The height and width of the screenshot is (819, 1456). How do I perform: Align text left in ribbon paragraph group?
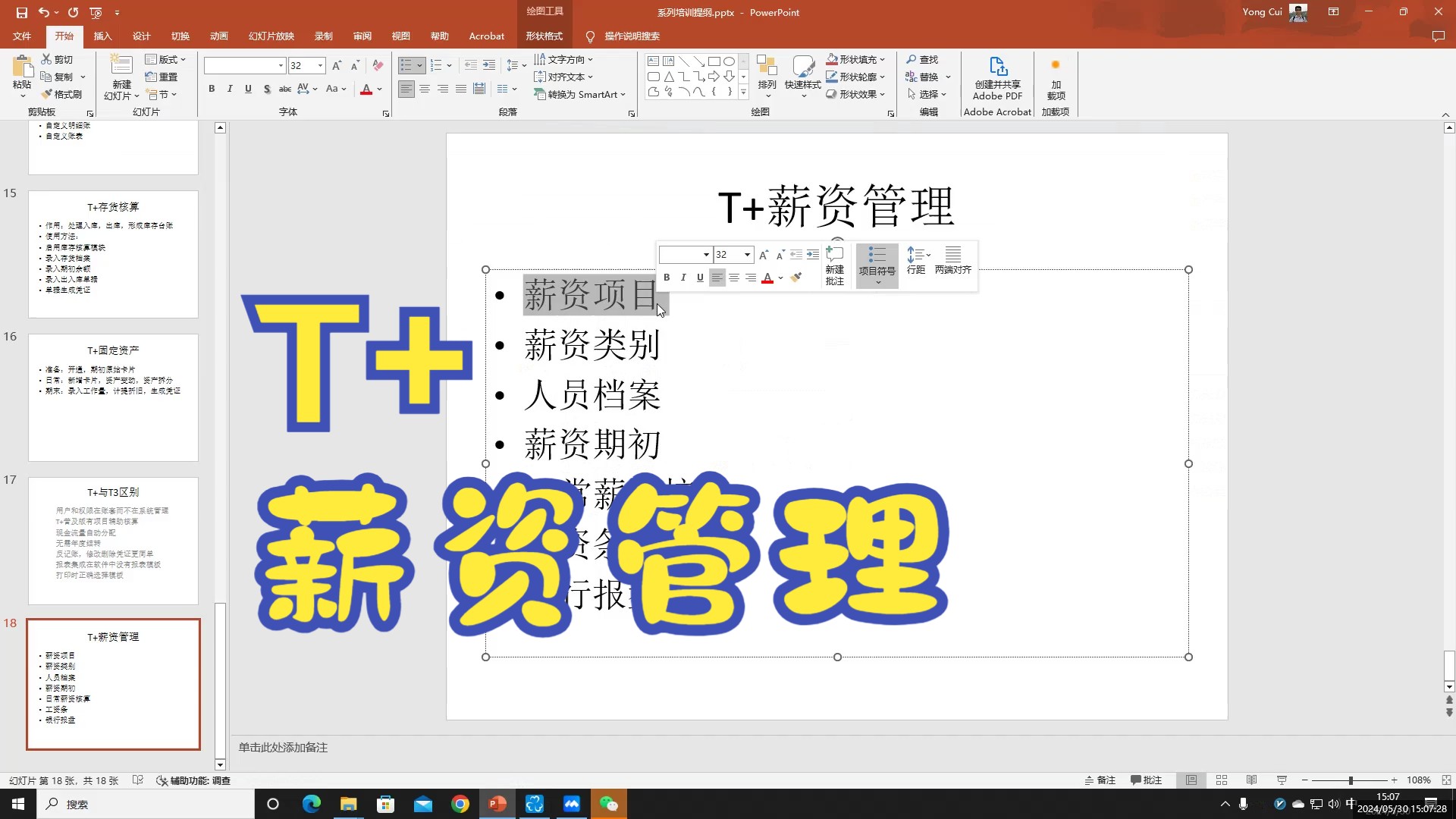coord(406,89)
